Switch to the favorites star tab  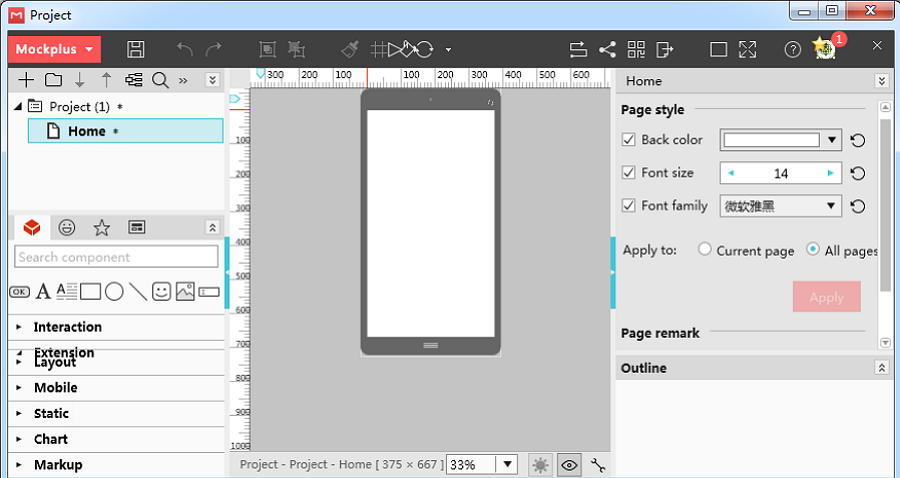[102, 228]
